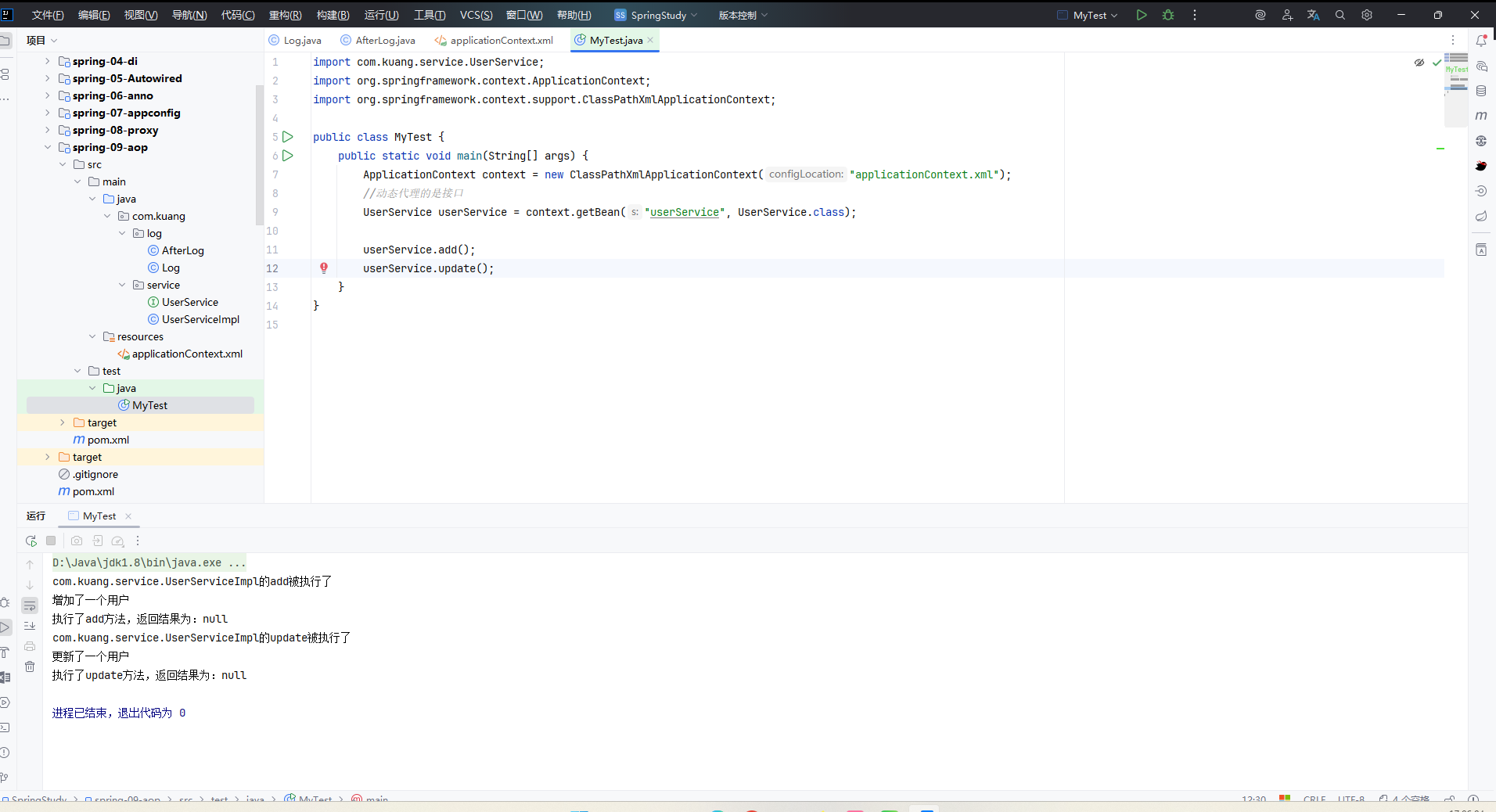Open the MyTest run configuration dropdown
The height and width of the screenshot is (812, 1496).
1088,15
